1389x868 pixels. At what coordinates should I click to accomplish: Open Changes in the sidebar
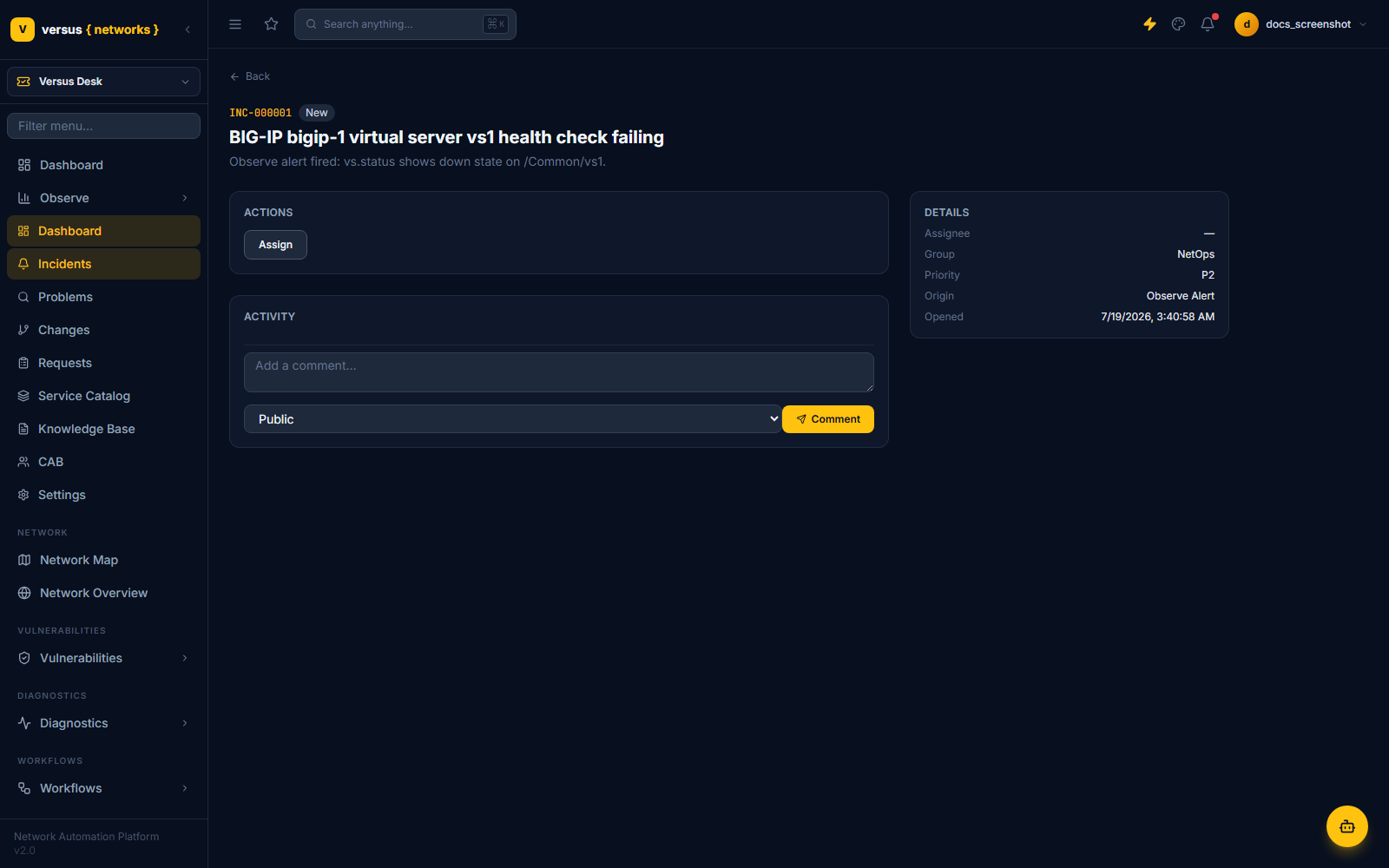click(x=103, y=330)
